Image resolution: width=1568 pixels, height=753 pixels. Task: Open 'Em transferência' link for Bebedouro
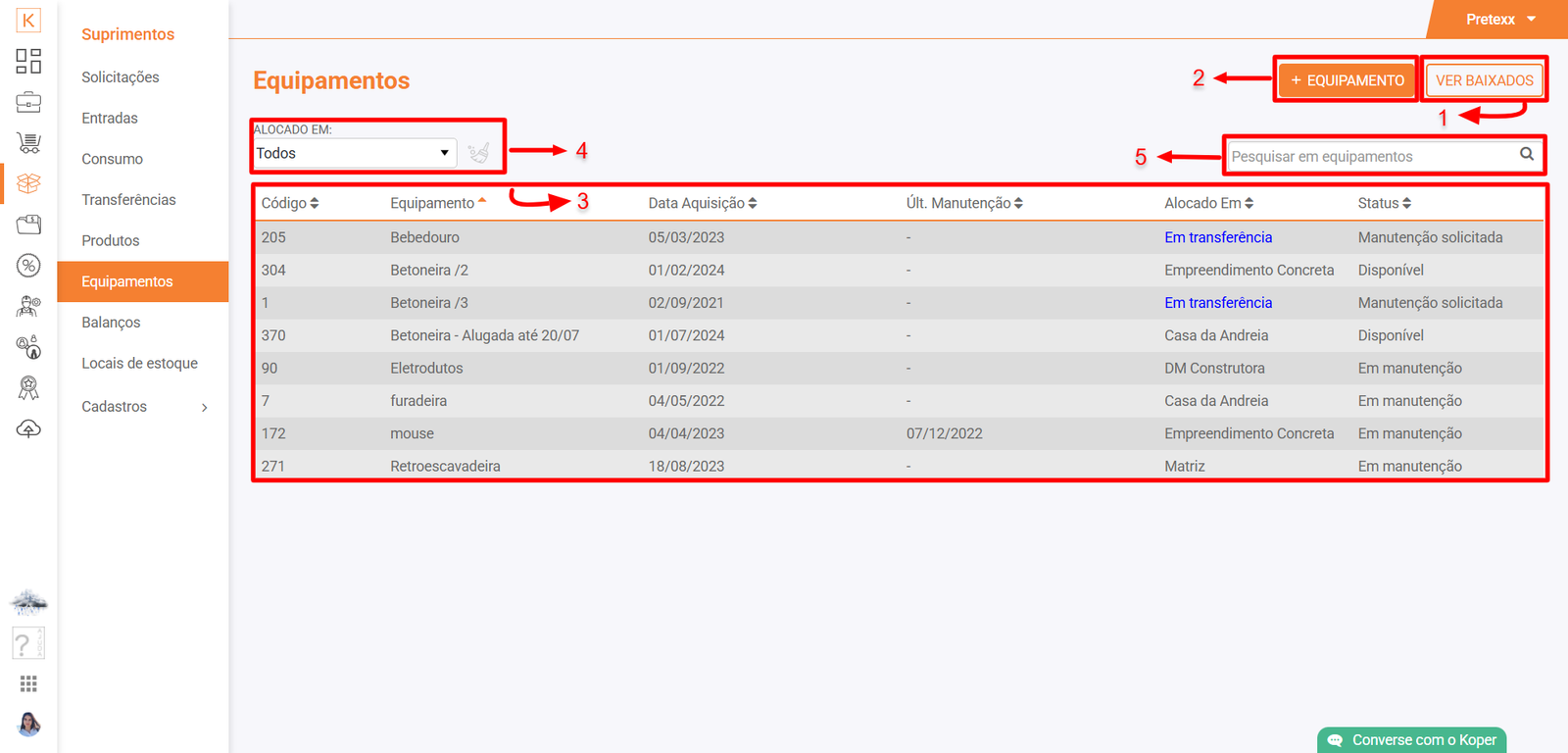[1217, 237]
